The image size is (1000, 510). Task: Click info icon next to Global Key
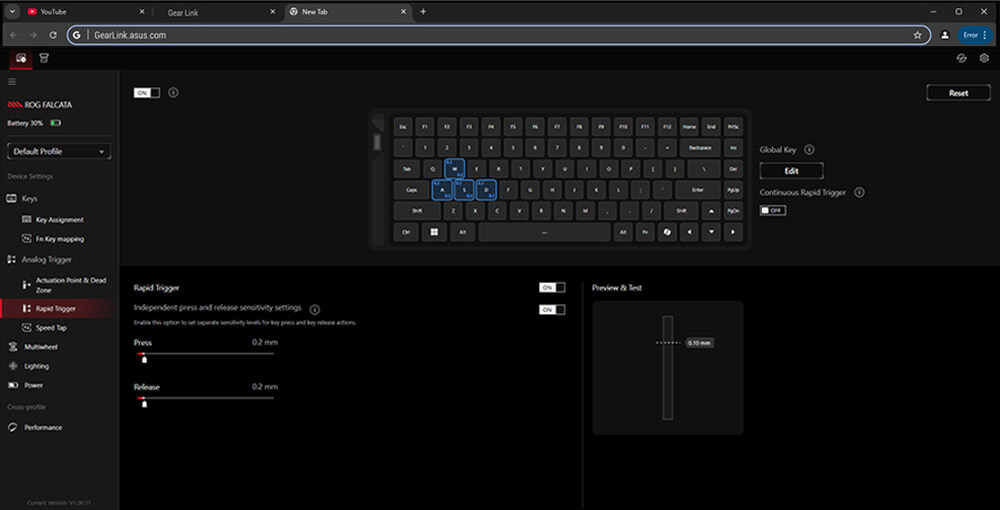point(809,150)
